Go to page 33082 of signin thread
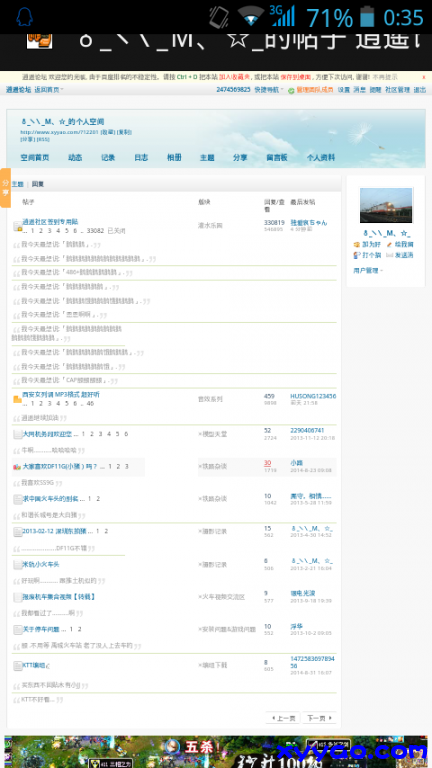 (x=95, y=231)
